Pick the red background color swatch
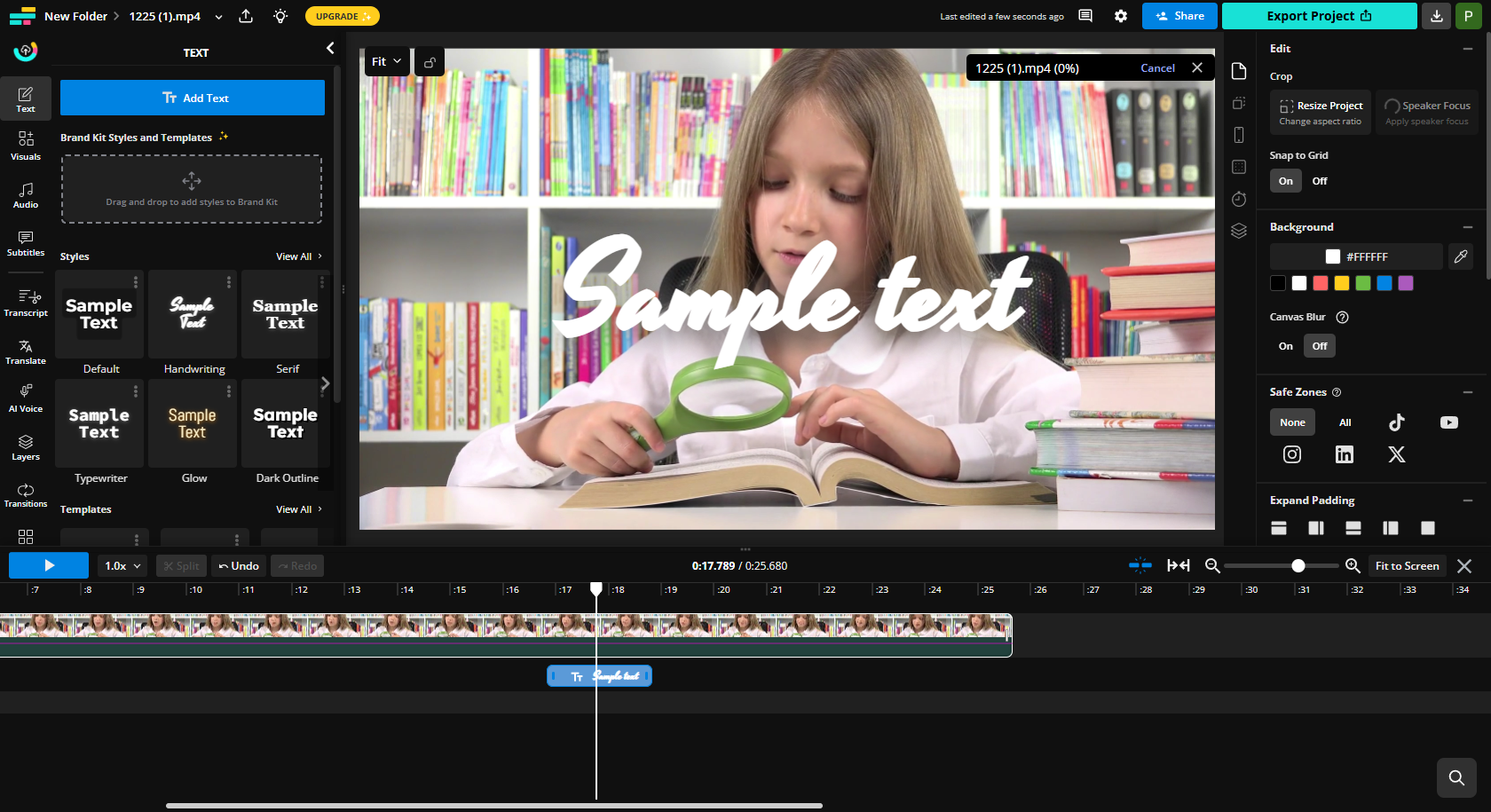This screenshot has height=812, width=1491. (x=1321, y=283)
